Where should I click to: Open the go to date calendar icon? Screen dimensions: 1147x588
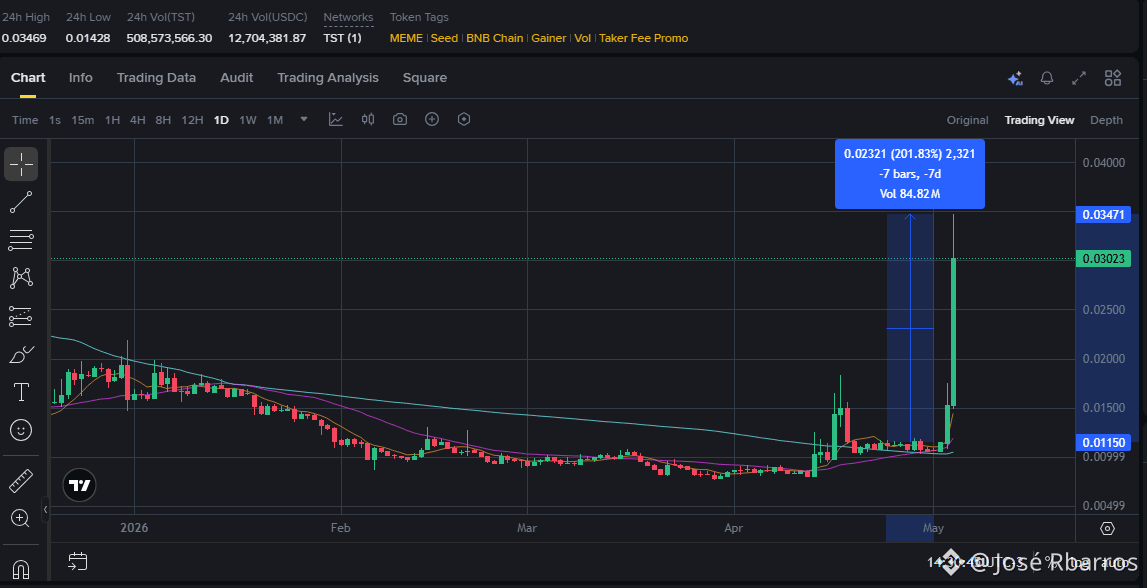click(x=78, y=561)
